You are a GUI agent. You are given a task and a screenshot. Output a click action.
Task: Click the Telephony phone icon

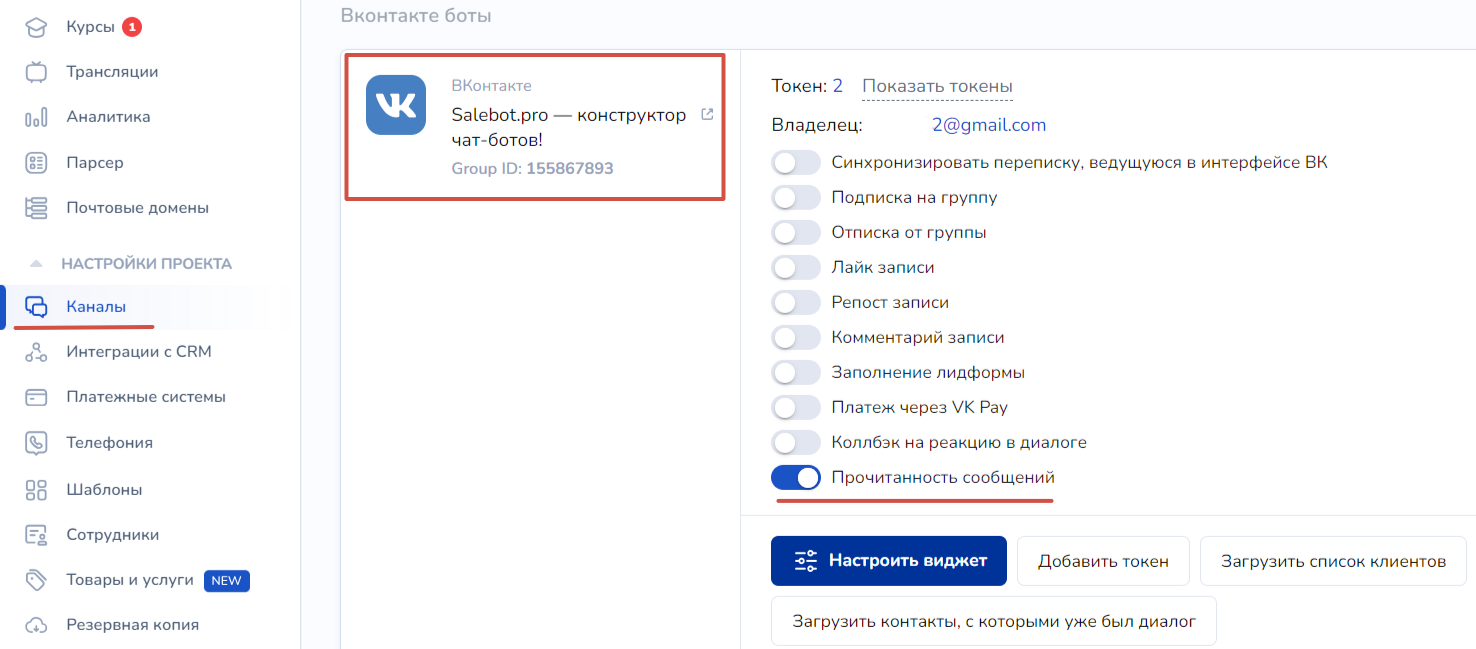(x=36, y=443)
